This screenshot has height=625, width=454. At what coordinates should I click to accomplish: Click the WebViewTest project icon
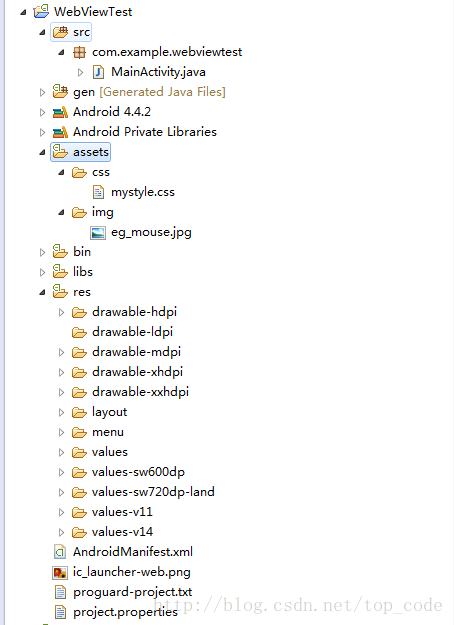point(41,12)
